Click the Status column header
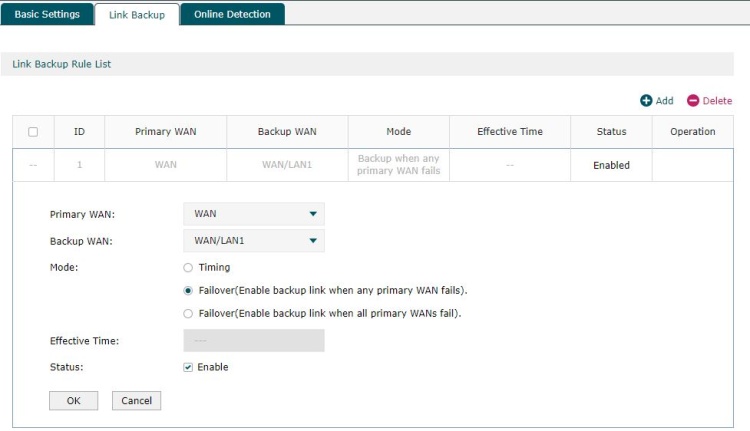 (611, 132)
